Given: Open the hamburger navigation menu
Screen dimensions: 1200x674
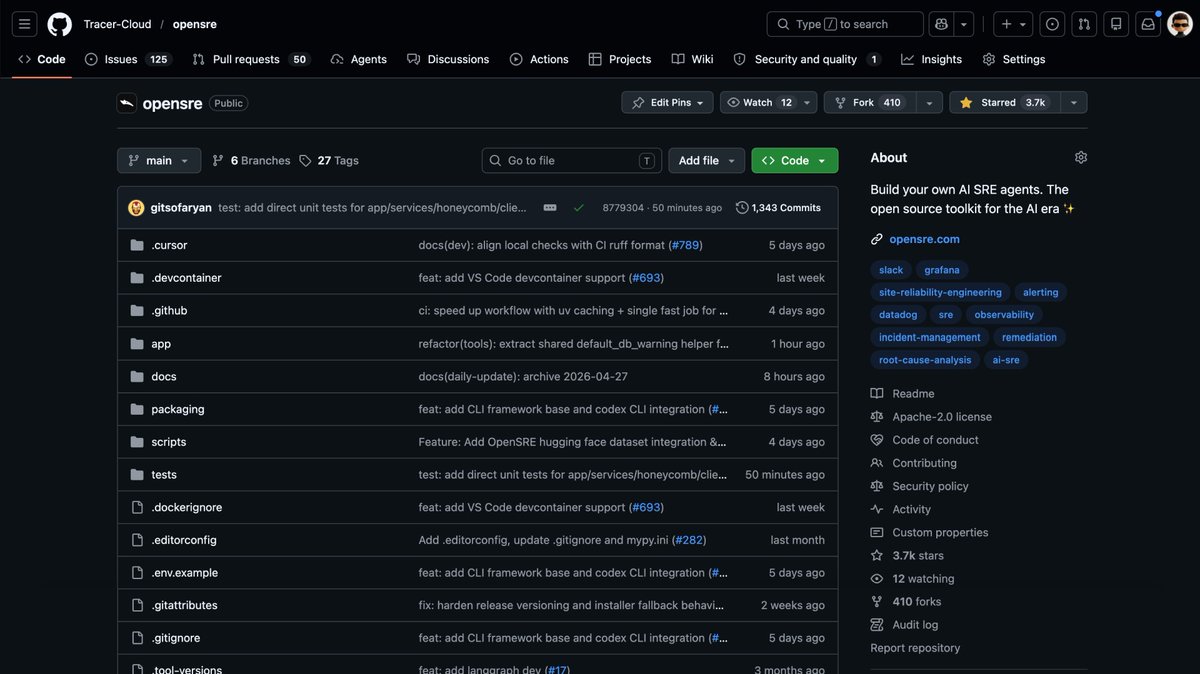Looking at the screenshot, I should click(25, 24).
